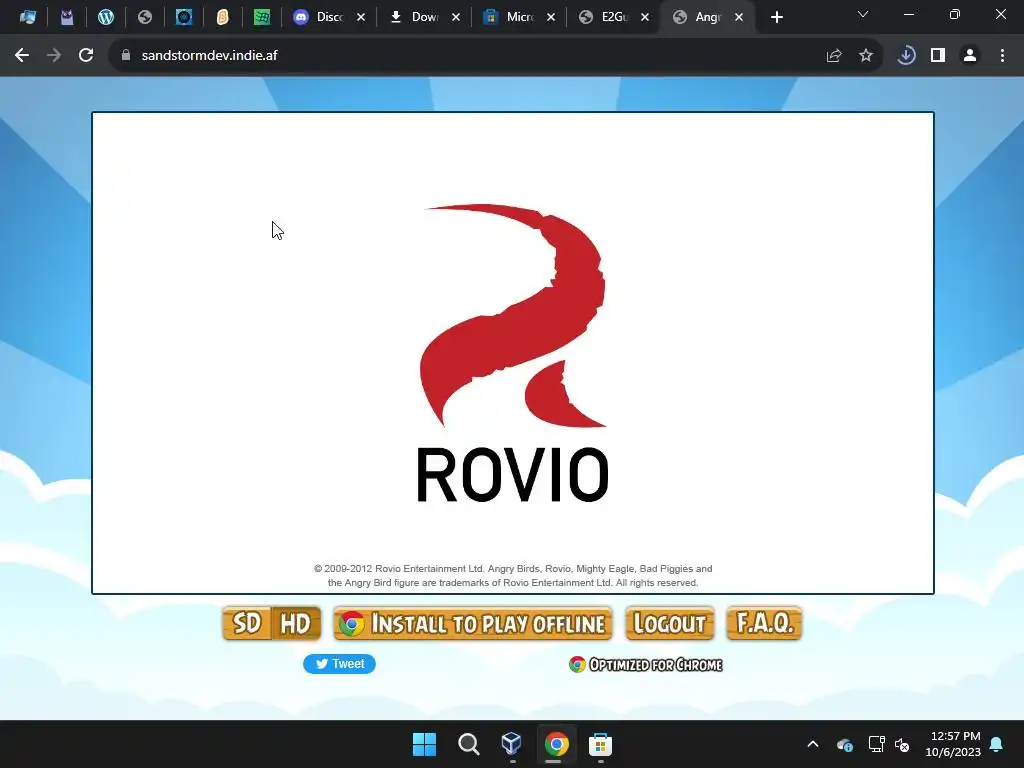Switch to the first pinned computer tab
Viewport: 1024px width, 768px height.
(x=27, y=17)
